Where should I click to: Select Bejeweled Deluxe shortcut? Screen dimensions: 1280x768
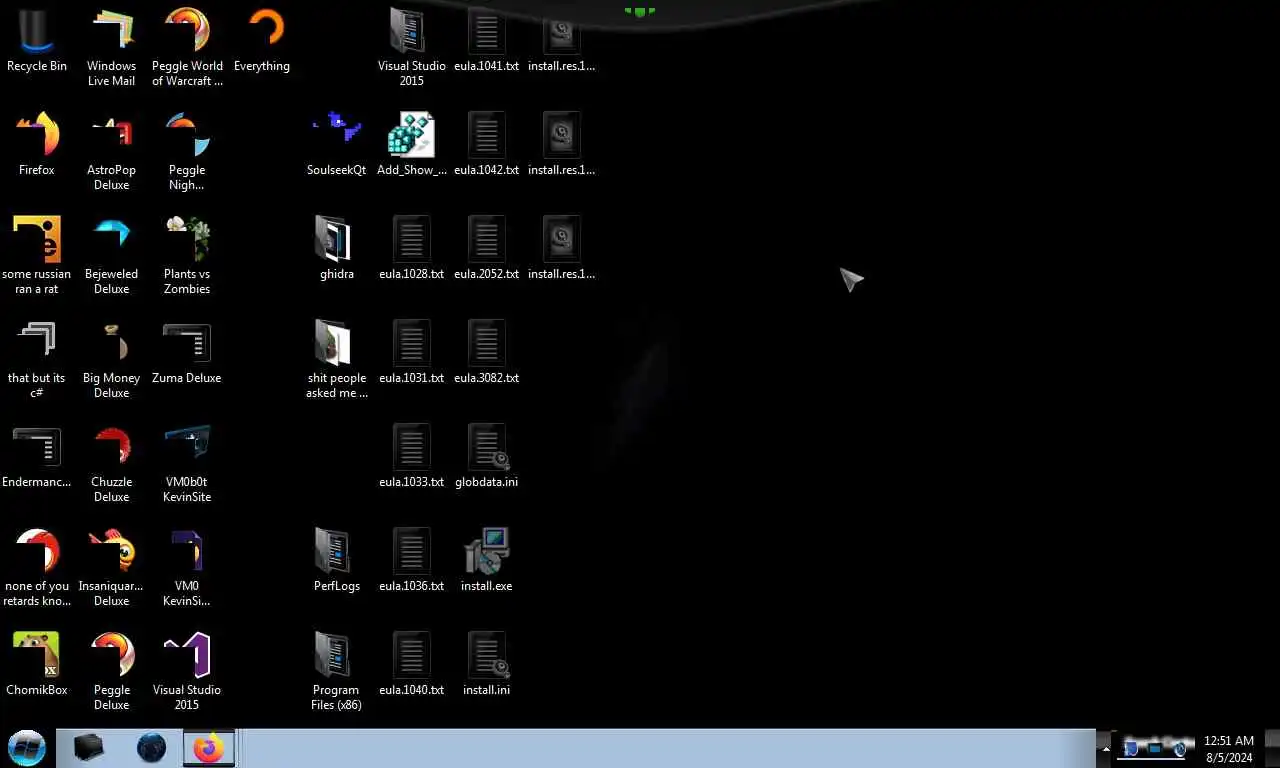pos(111,256)
